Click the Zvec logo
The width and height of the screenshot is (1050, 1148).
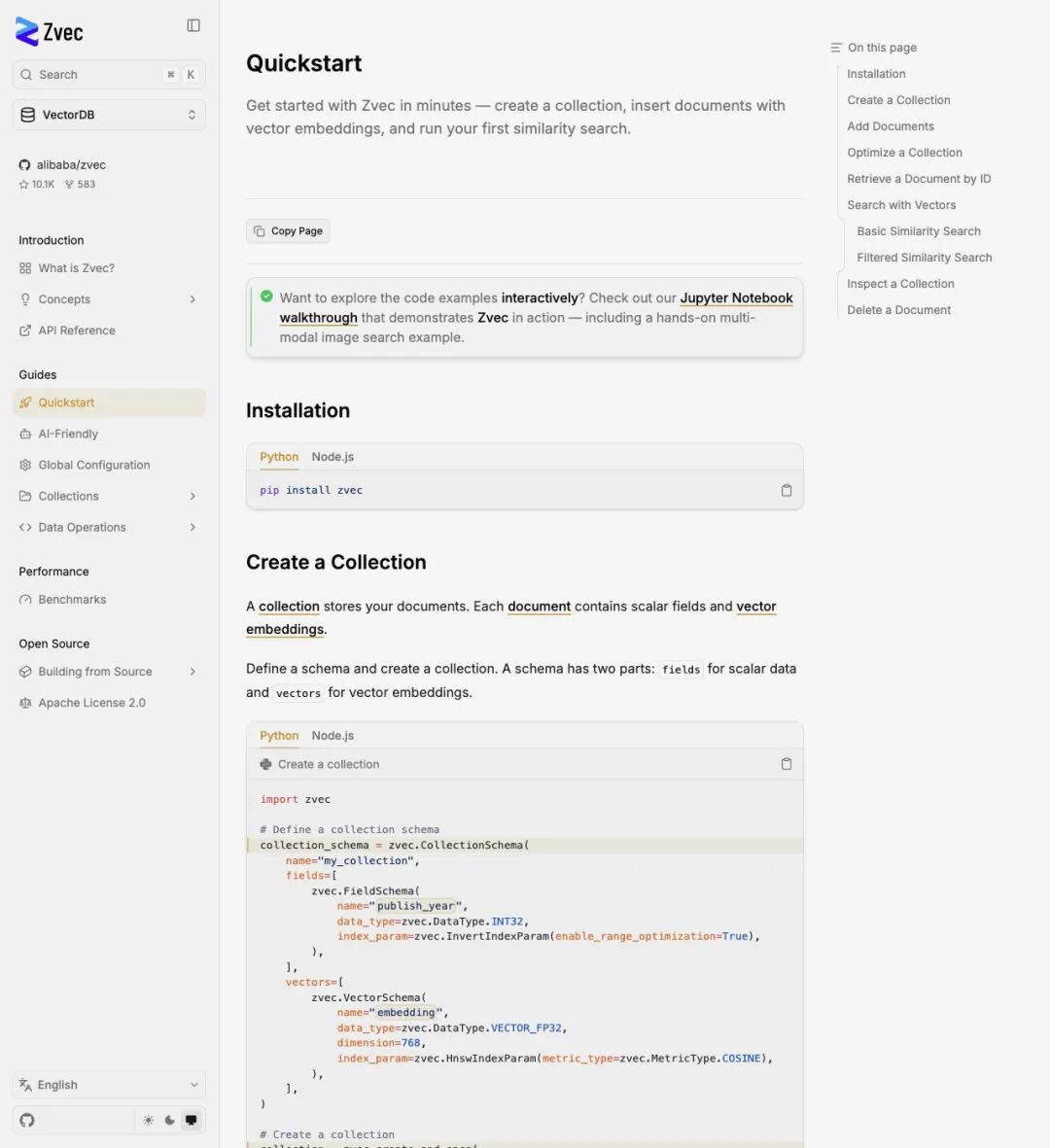[49, 31]
